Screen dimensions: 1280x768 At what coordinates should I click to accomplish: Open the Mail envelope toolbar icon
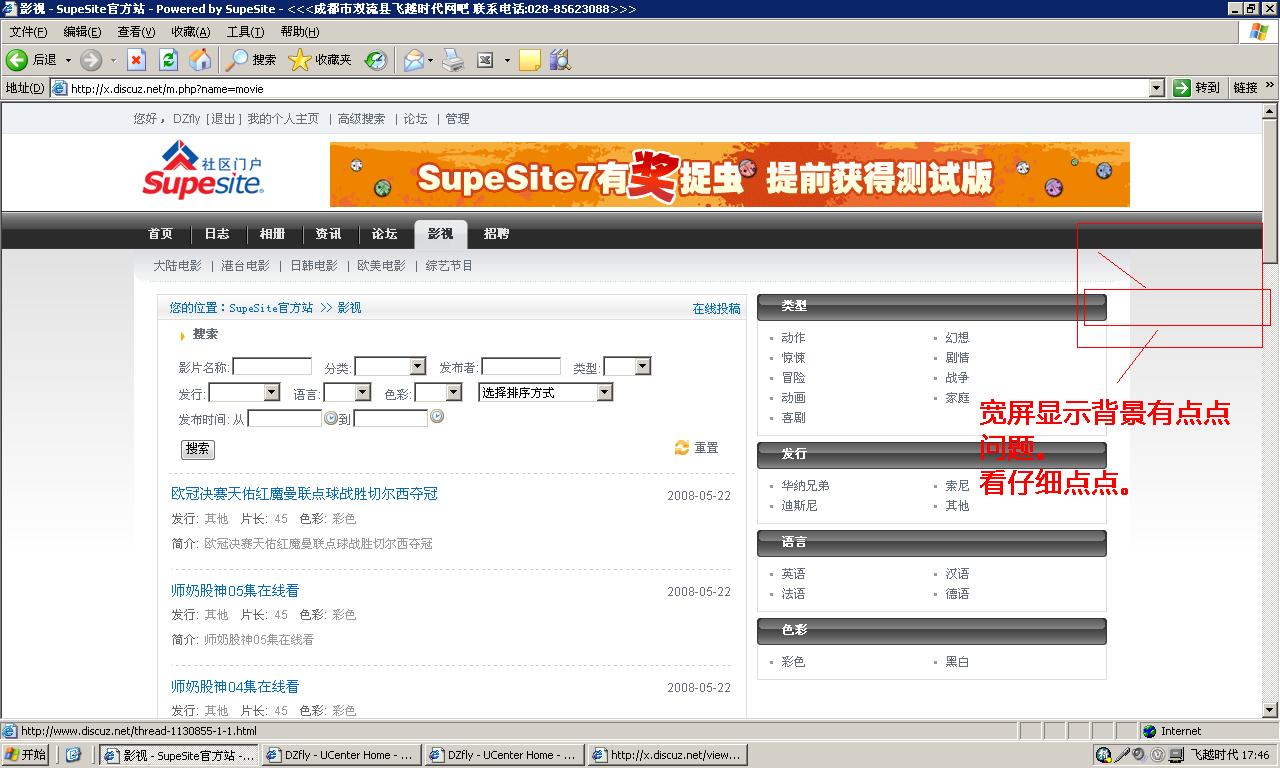(x=413, y=60)
